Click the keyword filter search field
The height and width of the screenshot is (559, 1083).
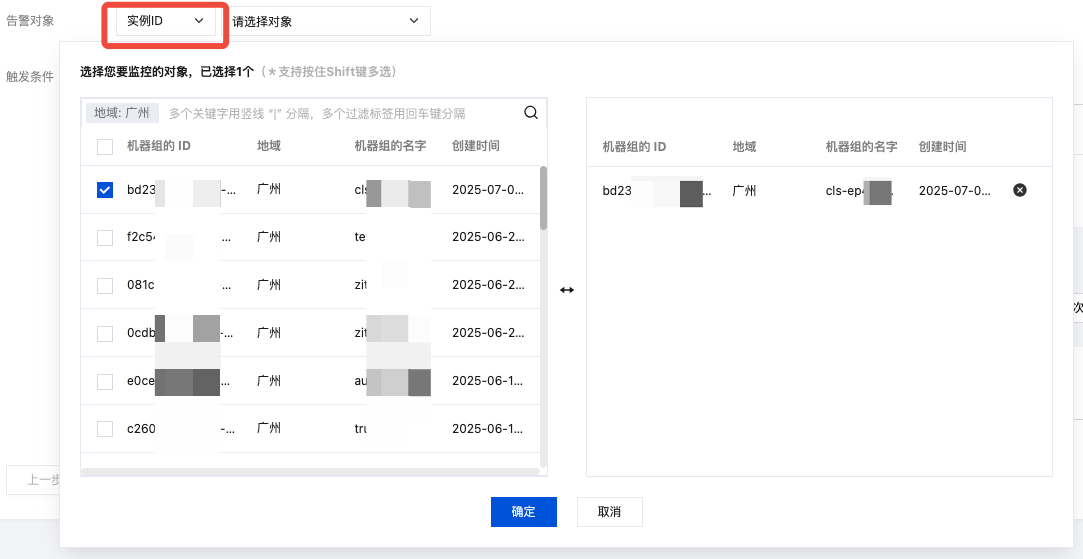(340, 114)
